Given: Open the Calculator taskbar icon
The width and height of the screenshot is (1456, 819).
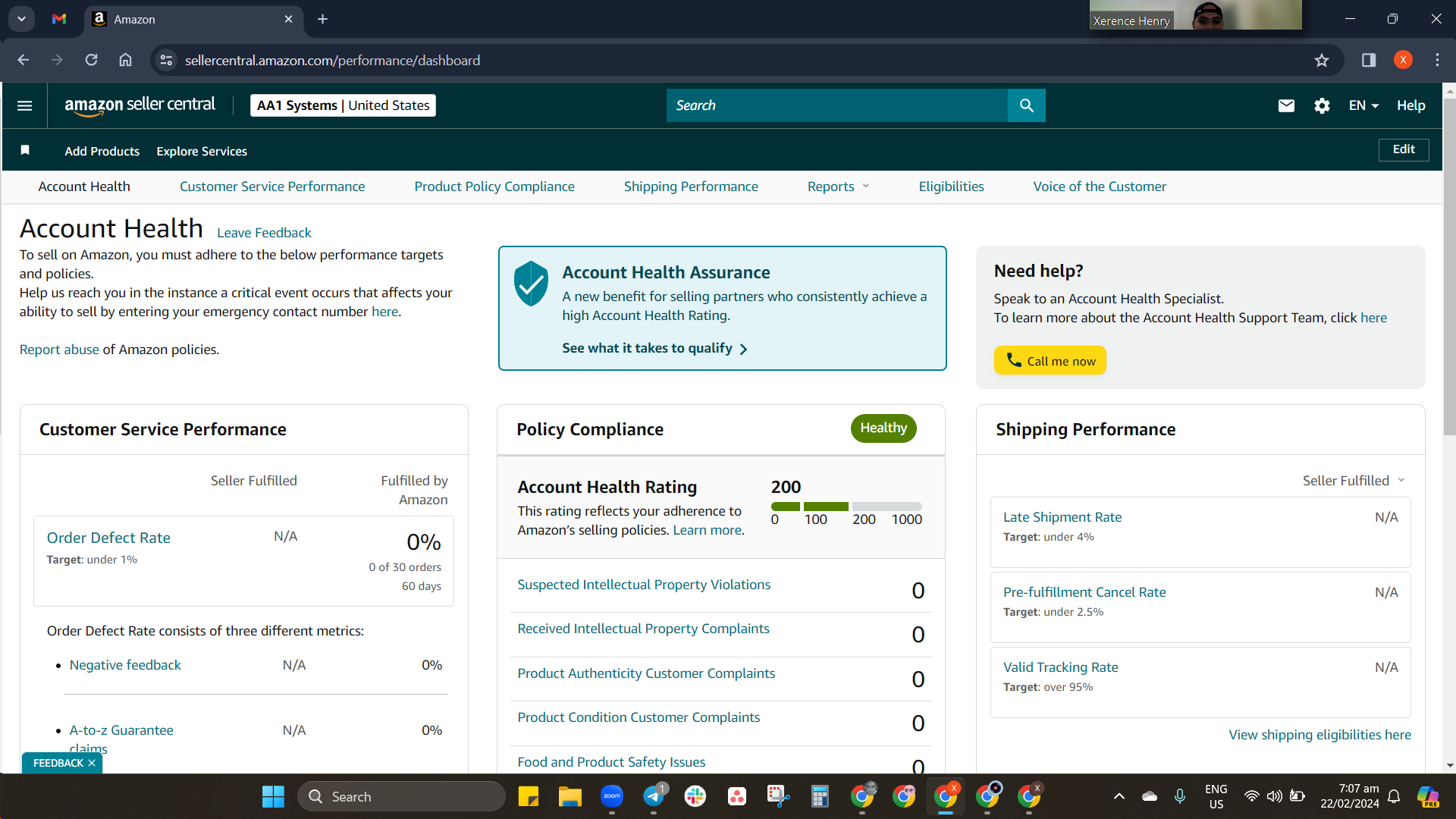Looking at the screenshot, I should [x=820, y=796].
